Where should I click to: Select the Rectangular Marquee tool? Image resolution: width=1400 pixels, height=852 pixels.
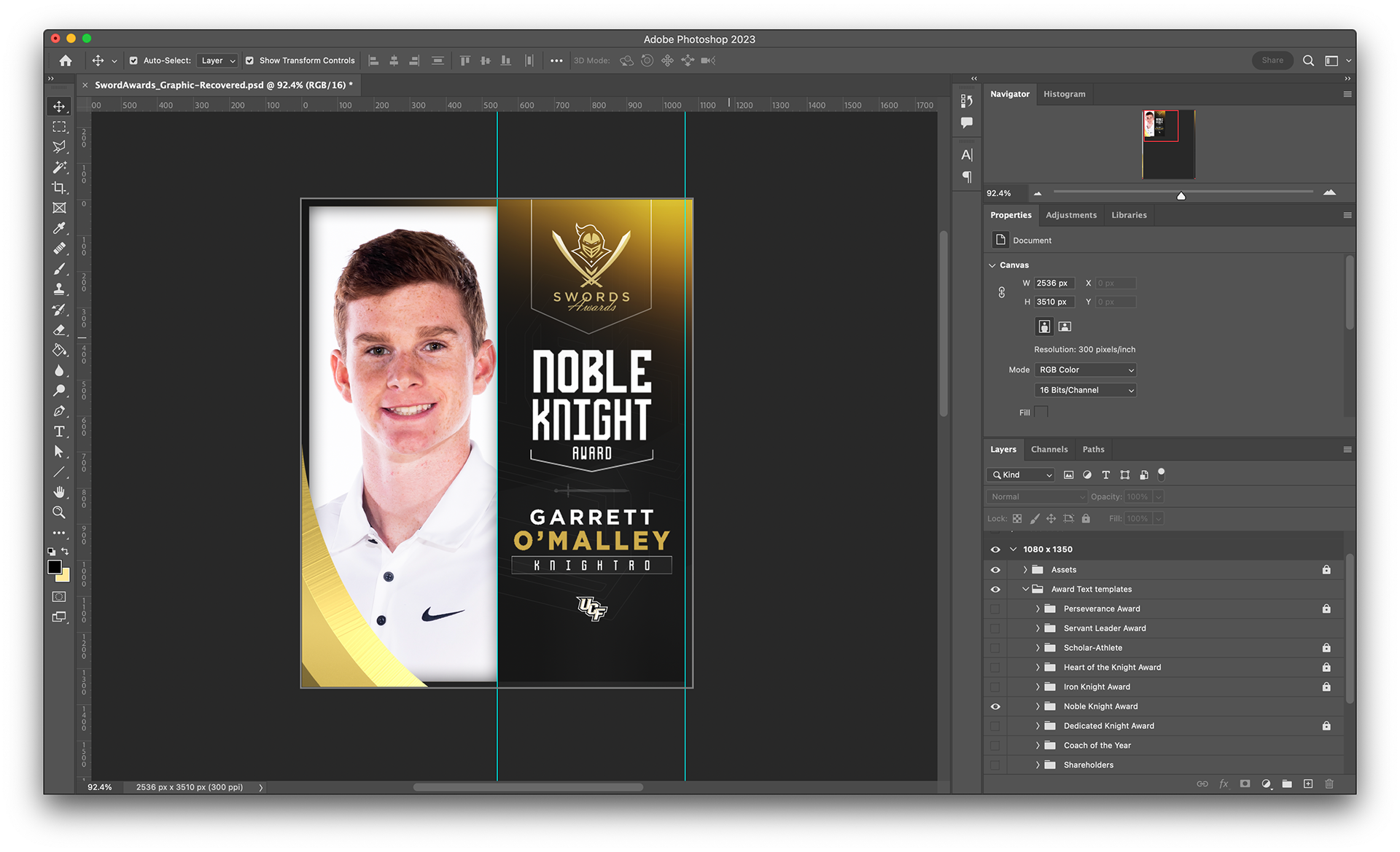(x=59, y=127)
